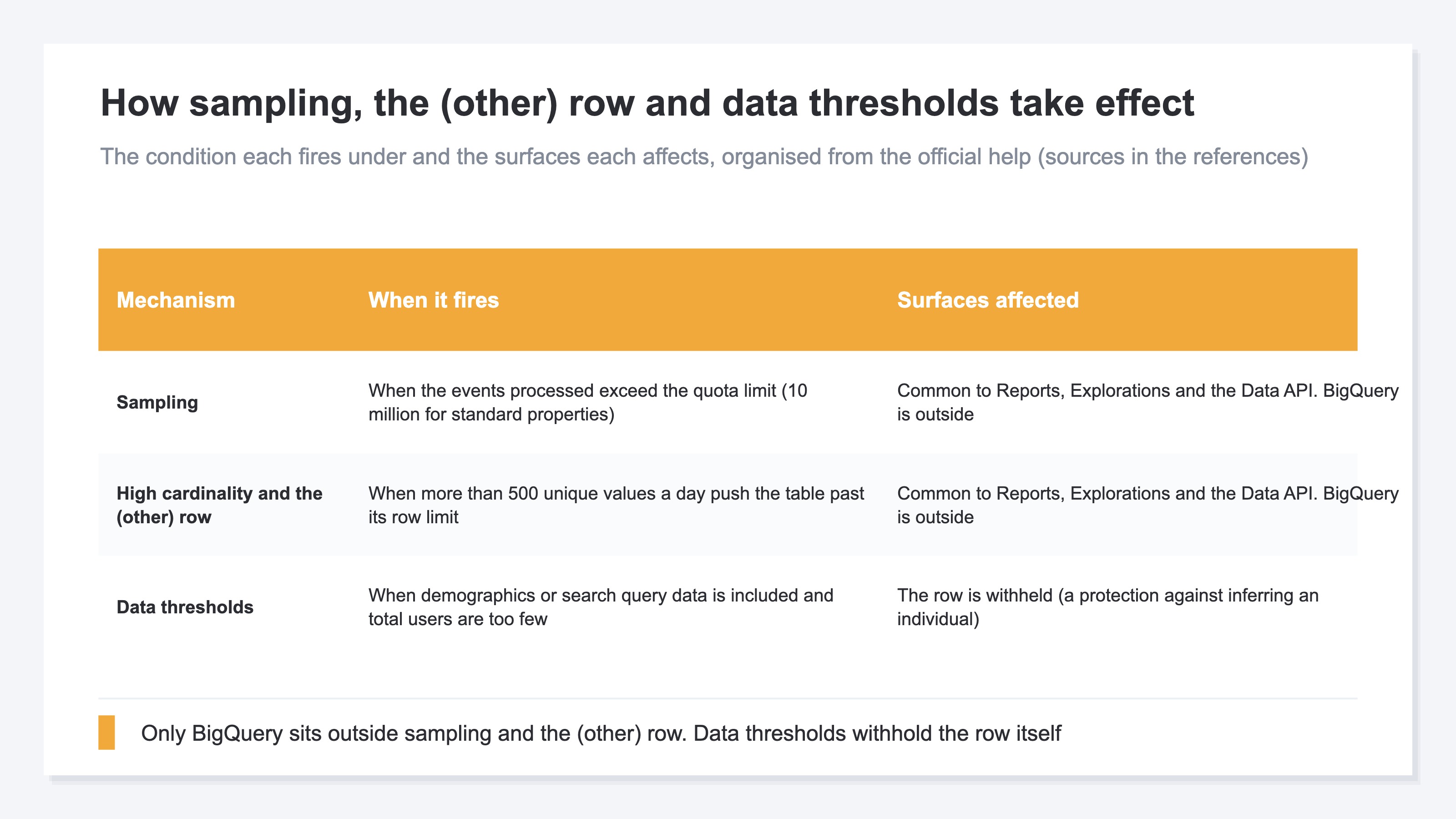This screenshot has width=1456, height=819.
Task: Click the slide title about sampling
Action: click(647, 103)
